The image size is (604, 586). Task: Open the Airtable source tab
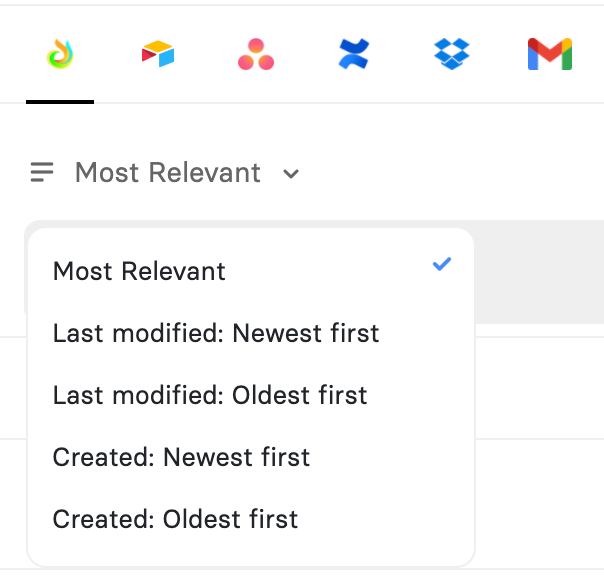(158, 54)
